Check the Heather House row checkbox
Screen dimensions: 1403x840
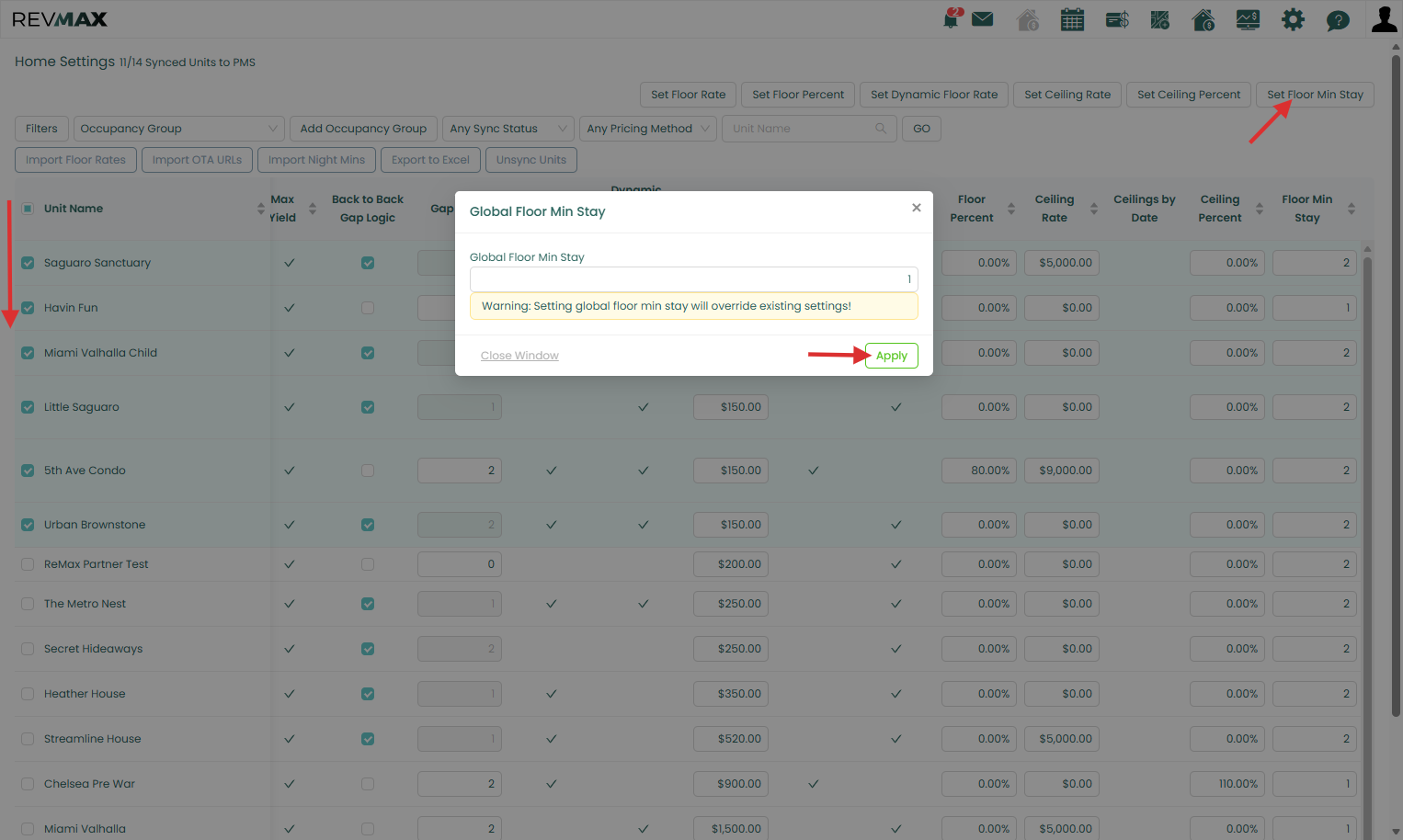pyautogui.click(x=28, y=694)
